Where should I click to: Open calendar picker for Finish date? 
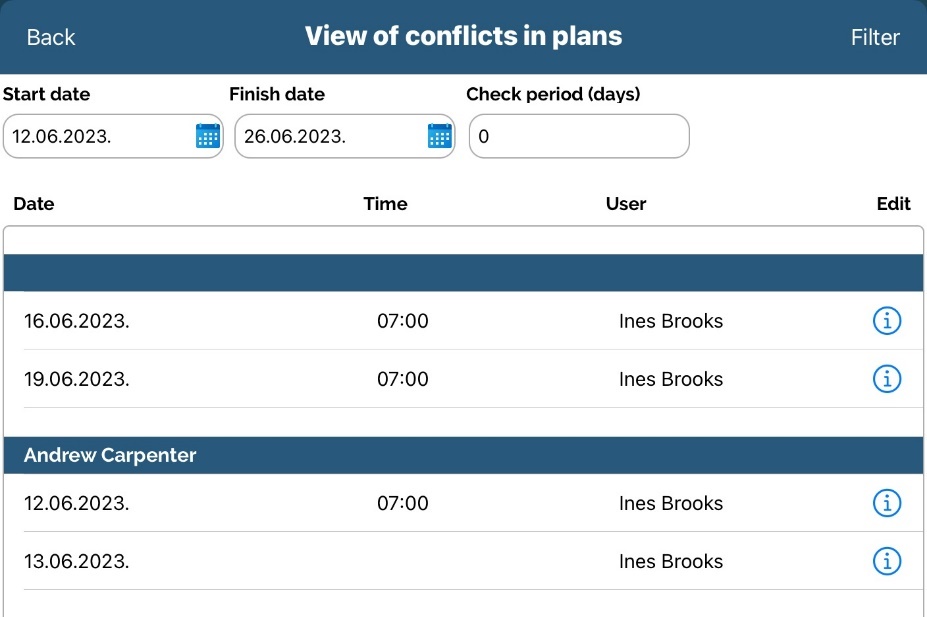[x=439, y=137]
